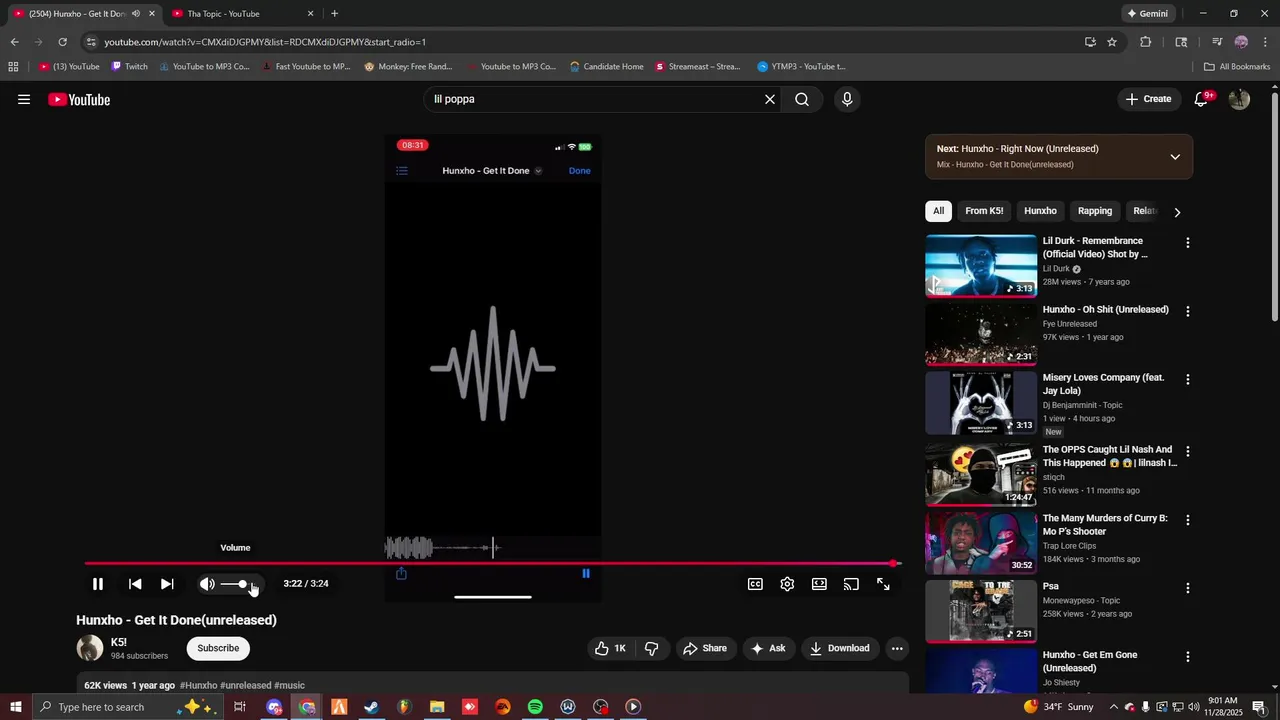This screenshot has height=720, width=1280.
Task: Open Chrome apps grid icon
Action: click(x=13, y=67)
